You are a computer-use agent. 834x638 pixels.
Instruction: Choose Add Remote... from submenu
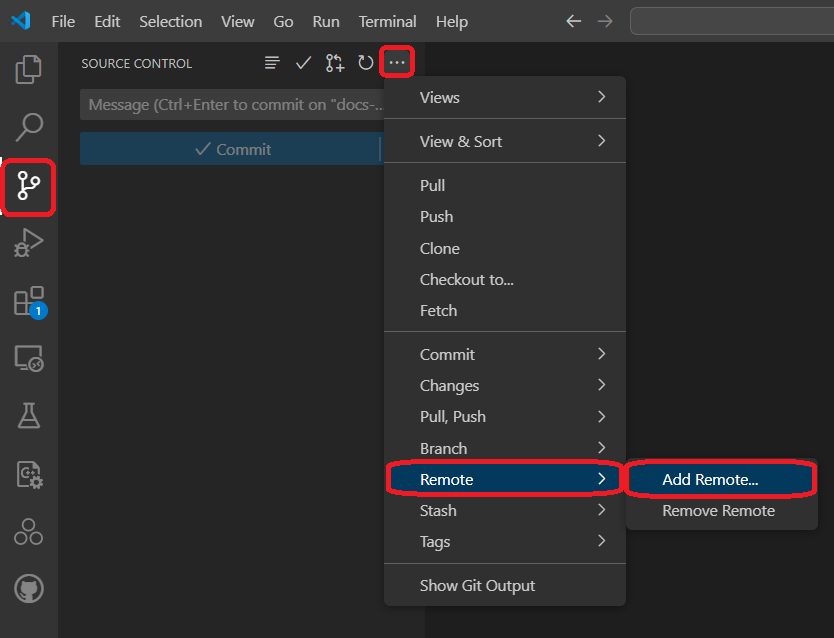point(710,479)
